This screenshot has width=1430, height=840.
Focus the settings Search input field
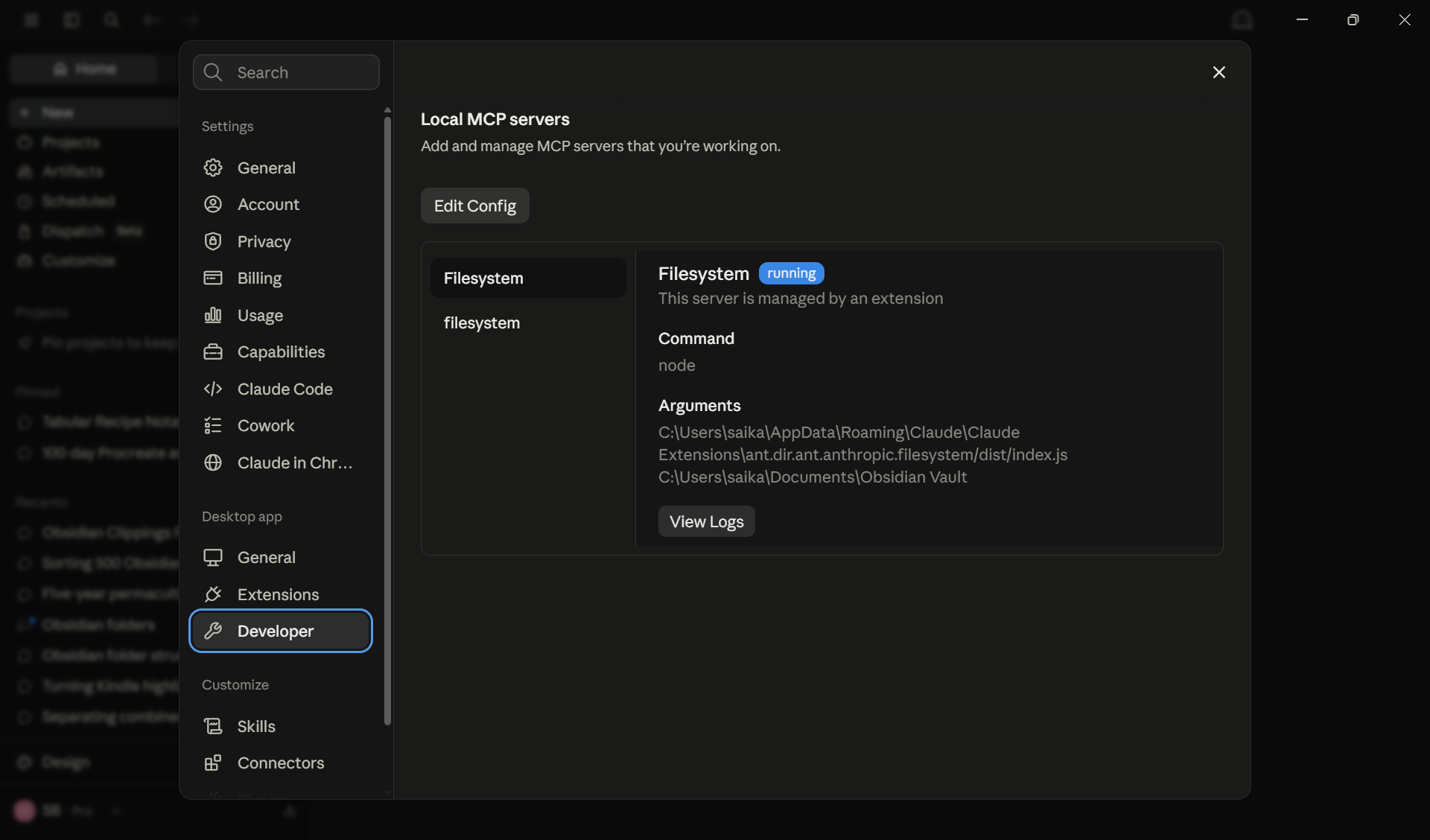(x=286, y=72)
